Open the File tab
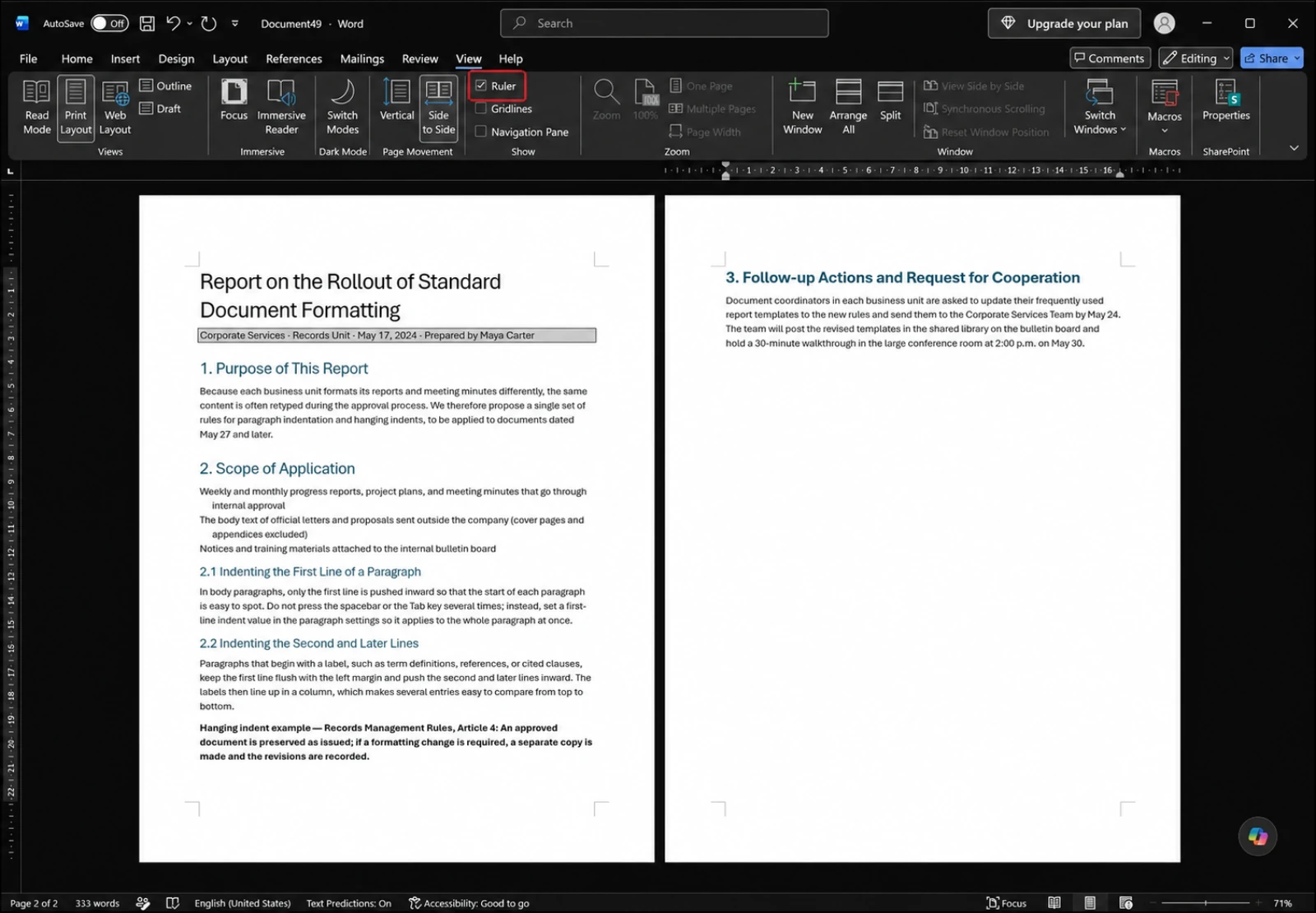Image resolution: width=1316 pixels, height=913 pixels. (x=29, y=58)
